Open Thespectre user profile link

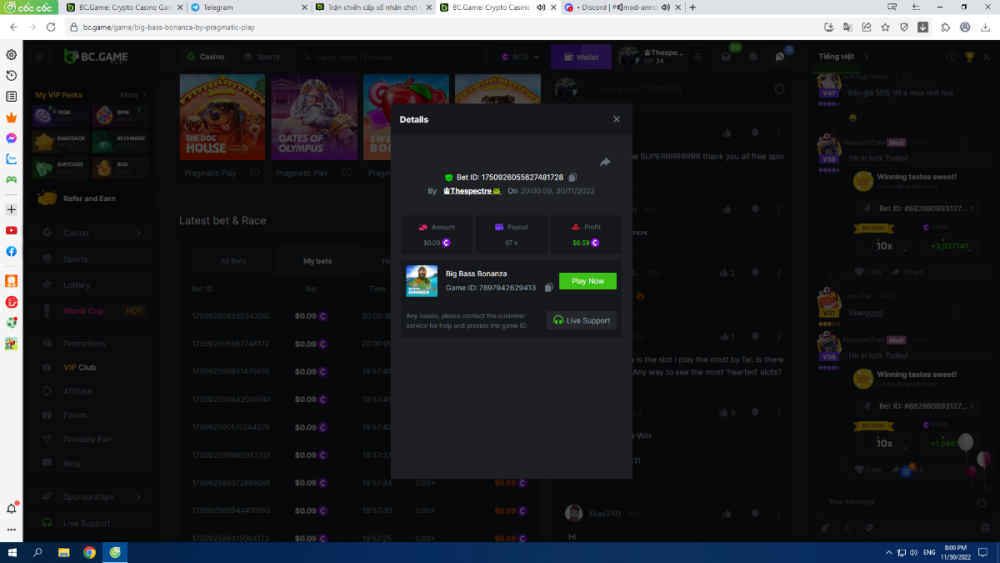470,190
